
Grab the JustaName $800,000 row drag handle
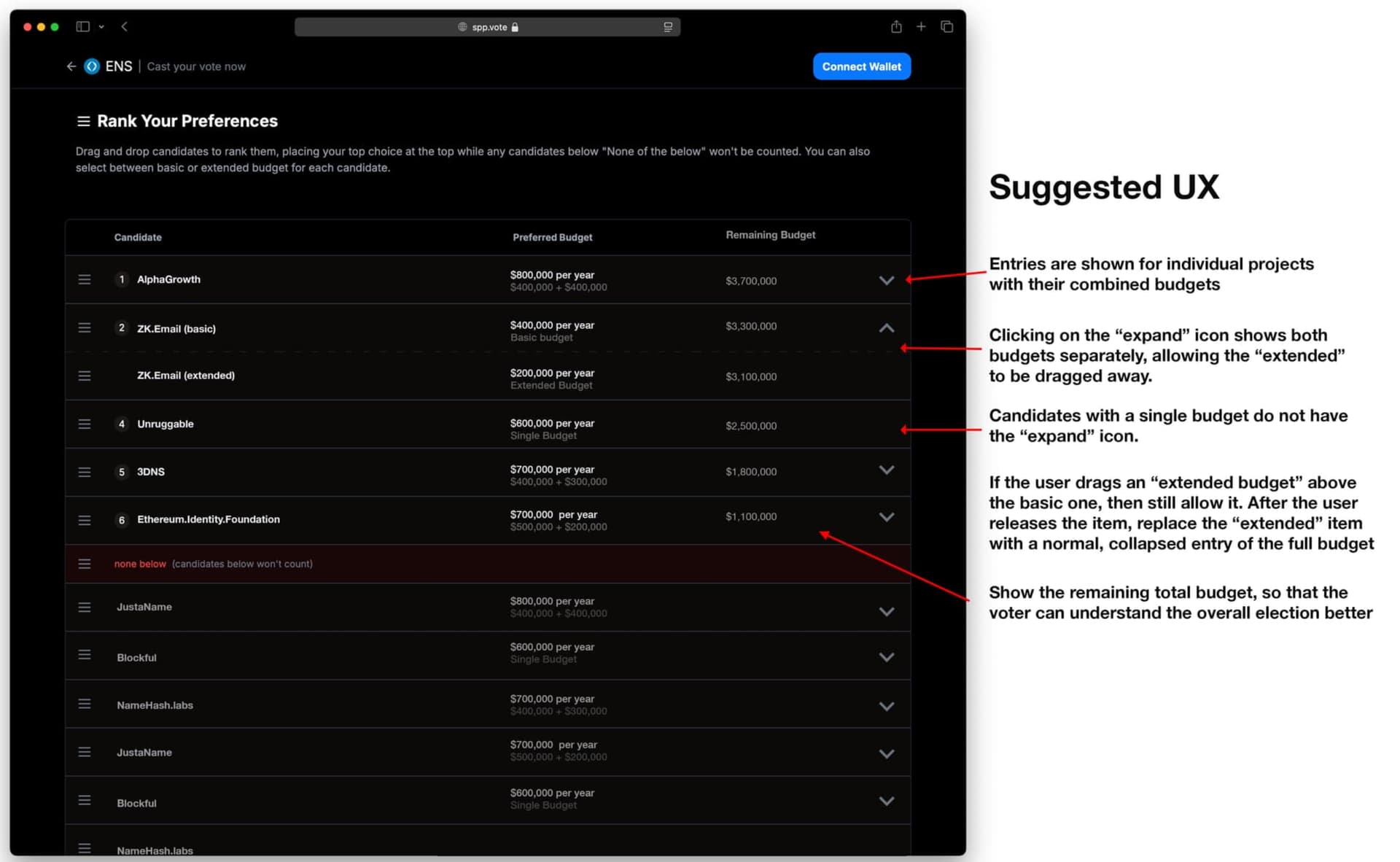click(x=85, y=607)
